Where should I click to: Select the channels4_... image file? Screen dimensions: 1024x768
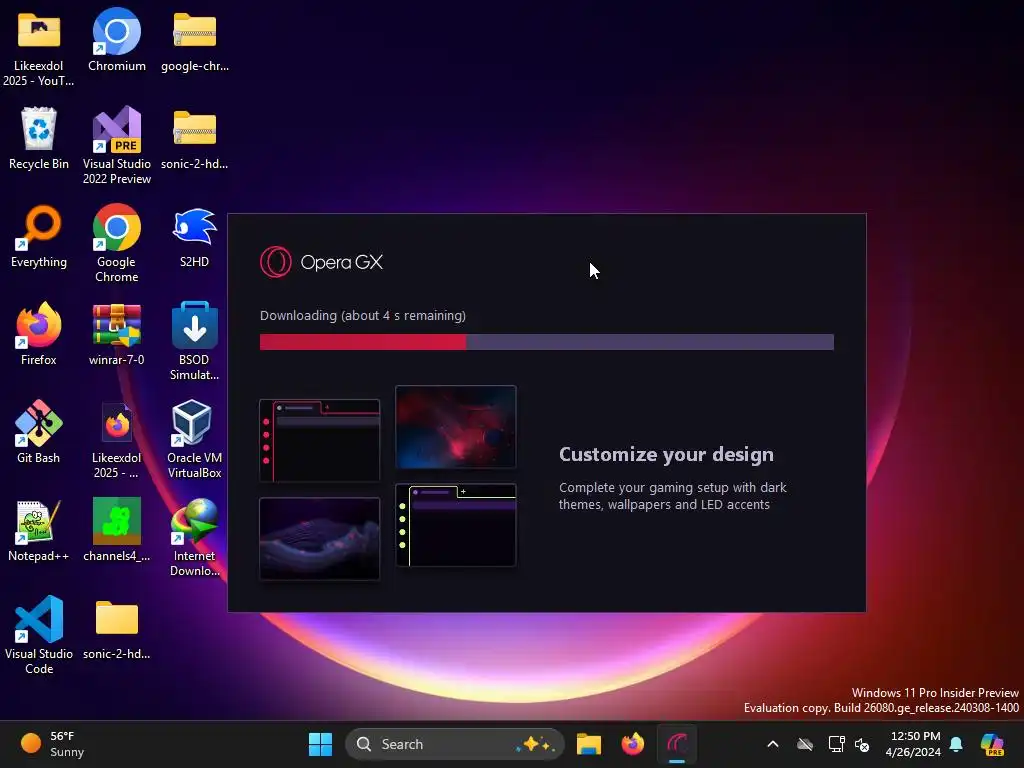tap(117, 530)
